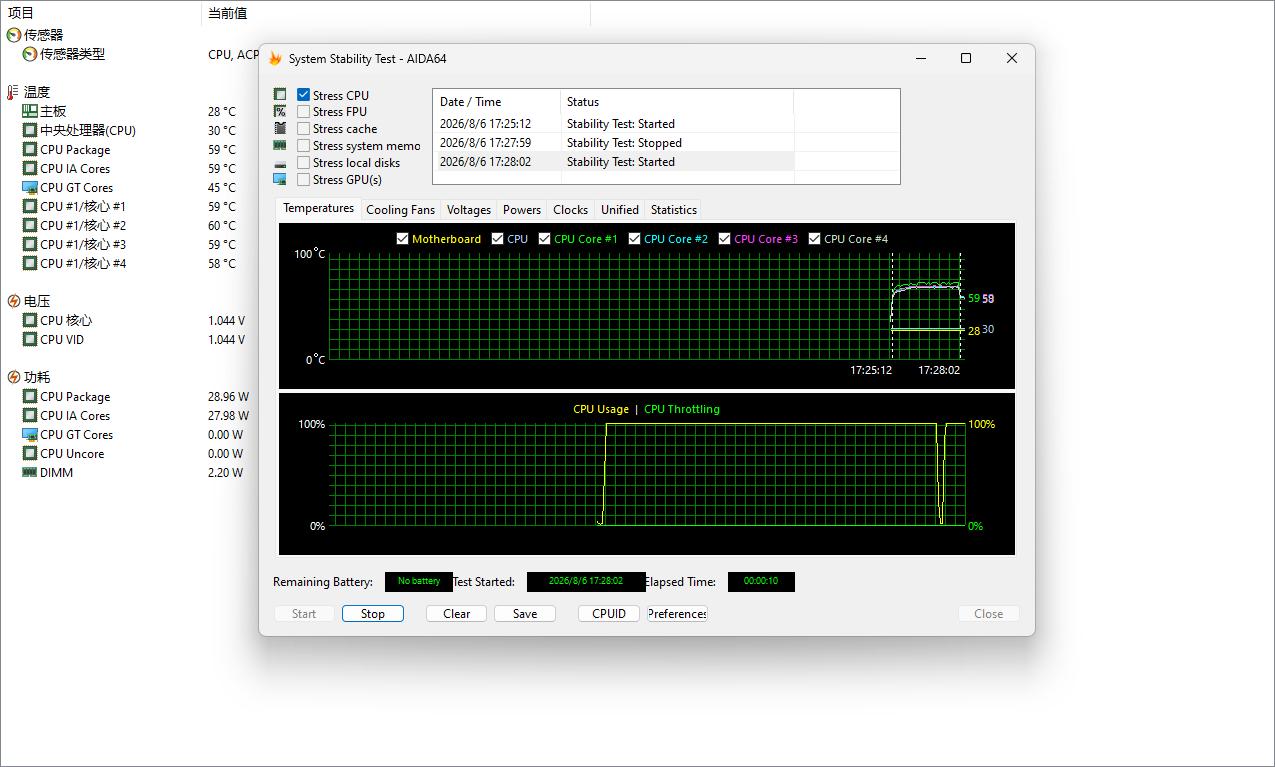Click the icon next to CPU #1/核心 #3
This screenshot has height=767, width=1275.
pos(30,244)
